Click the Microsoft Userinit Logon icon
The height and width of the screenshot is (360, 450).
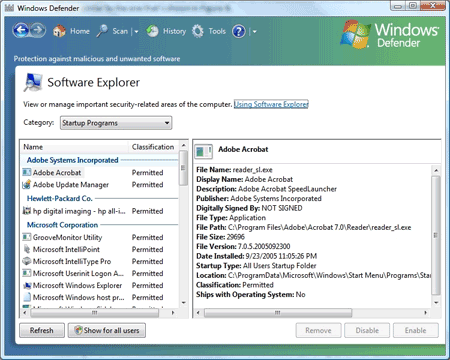tap(27, 273)
